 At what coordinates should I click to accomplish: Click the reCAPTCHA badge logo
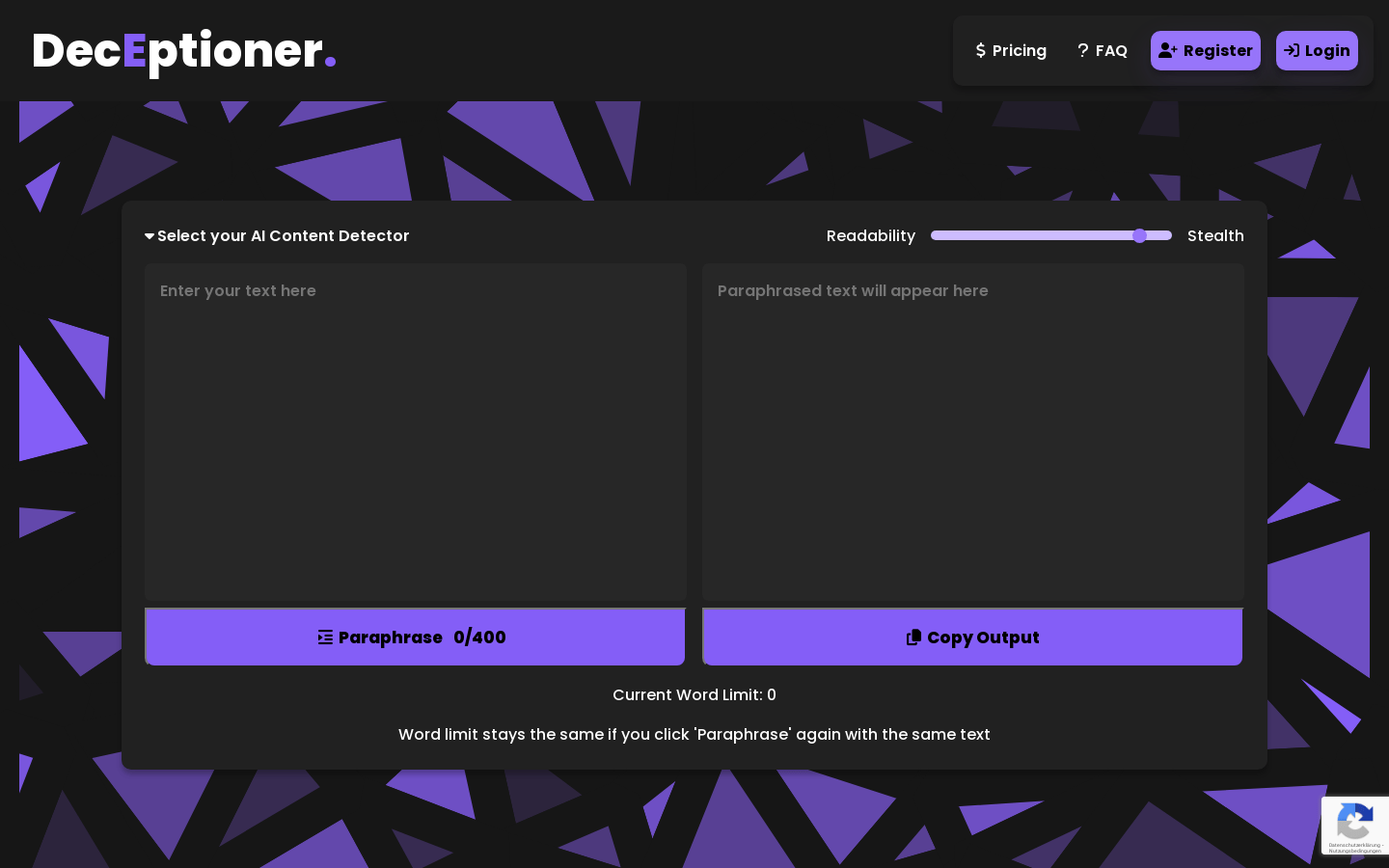[1354, 823]
